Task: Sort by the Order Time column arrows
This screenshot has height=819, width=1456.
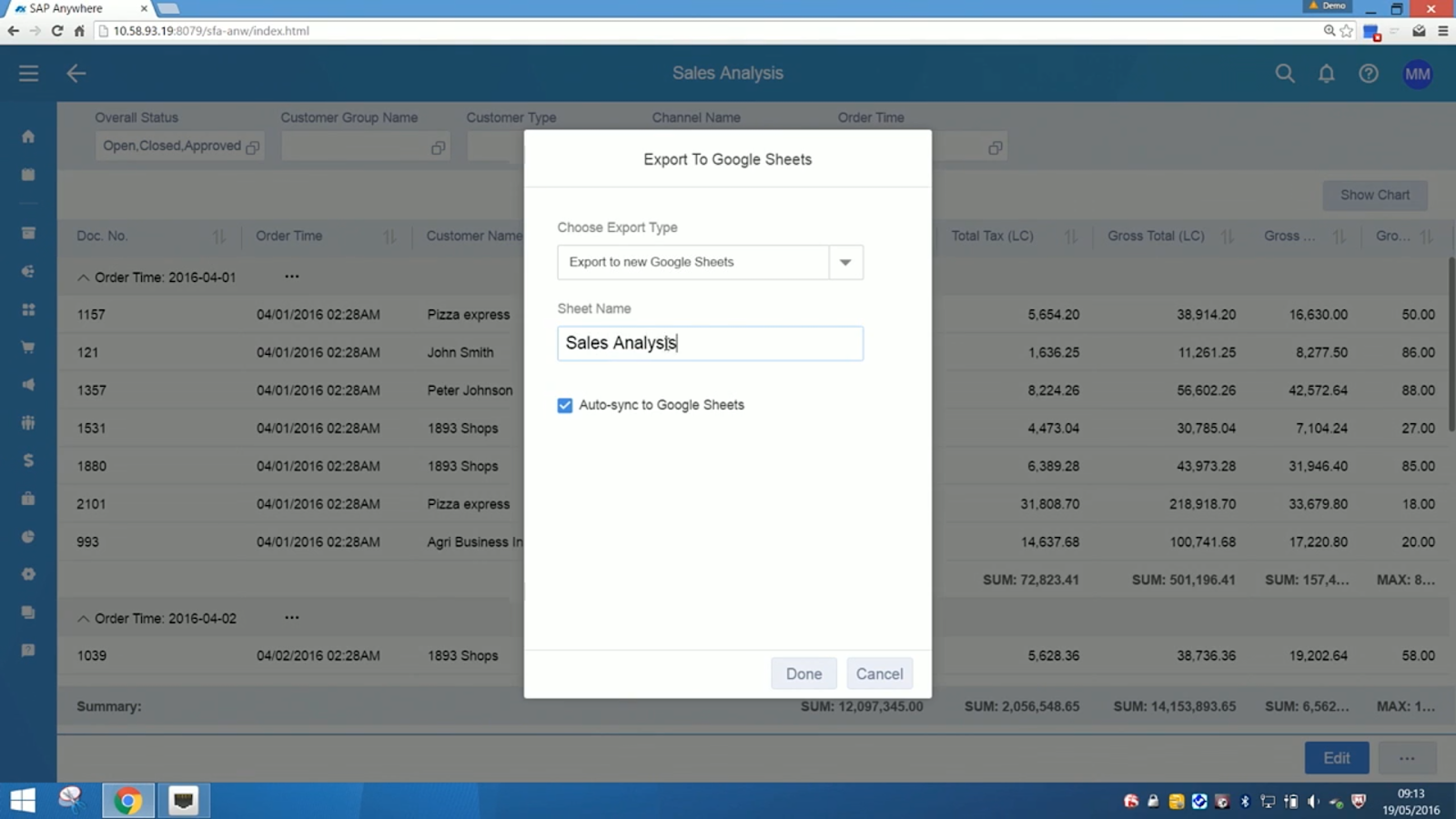Action: 389,237
